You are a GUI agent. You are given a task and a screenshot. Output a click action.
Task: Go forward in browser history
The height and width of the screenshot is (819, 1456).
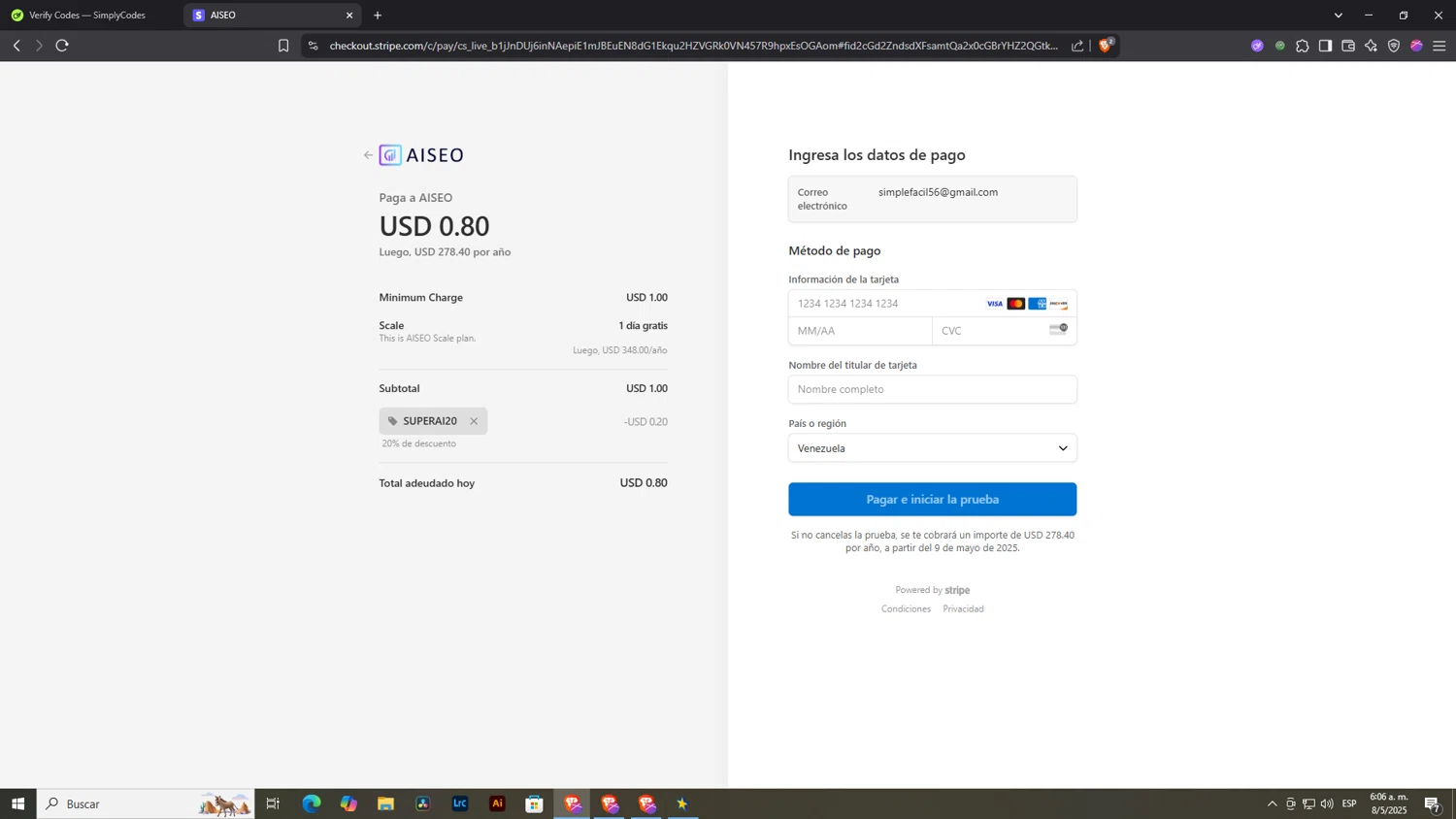(x=39, y=46)
